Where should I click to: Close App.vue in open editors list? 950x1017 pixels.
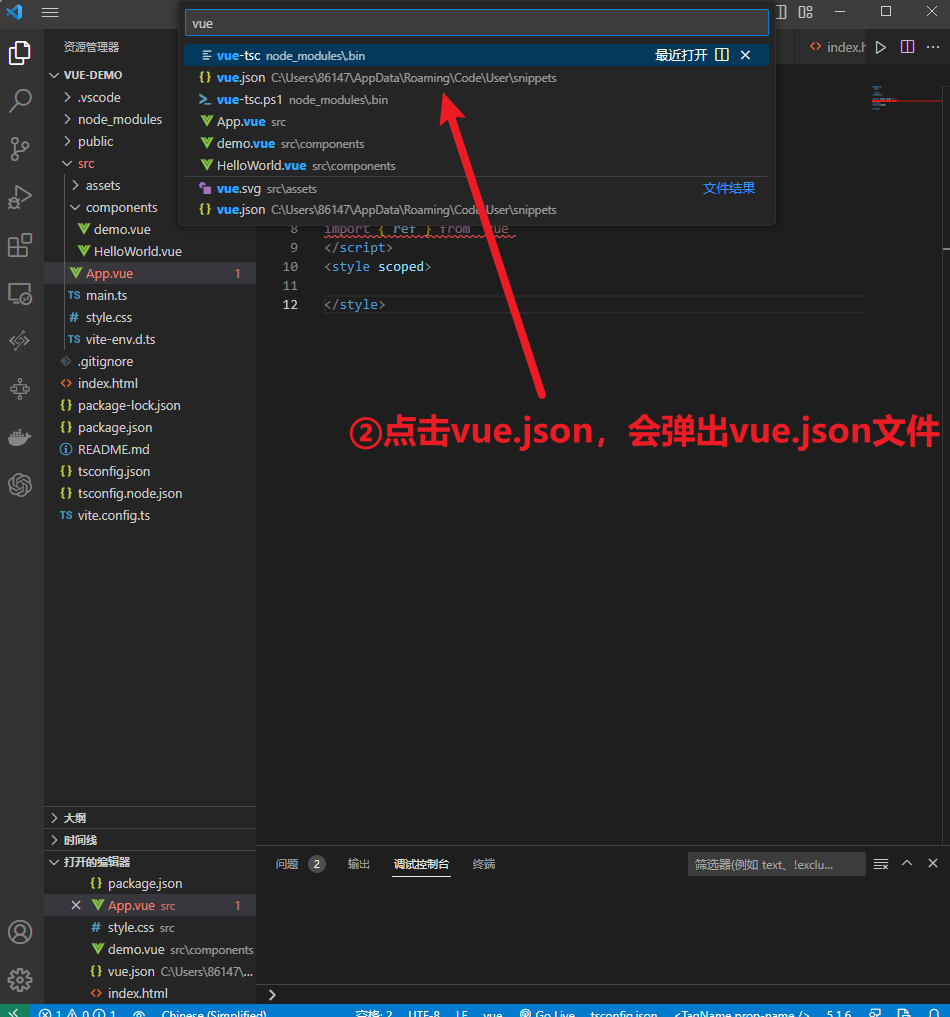76,905
